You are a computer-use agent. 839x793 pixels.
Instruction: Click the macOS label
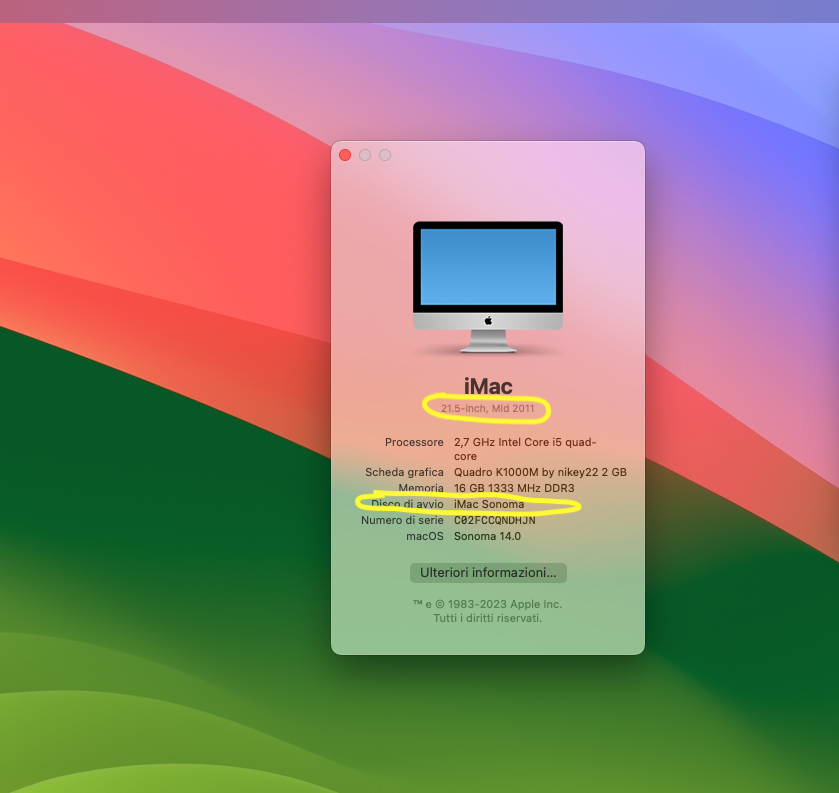point(425,537)
